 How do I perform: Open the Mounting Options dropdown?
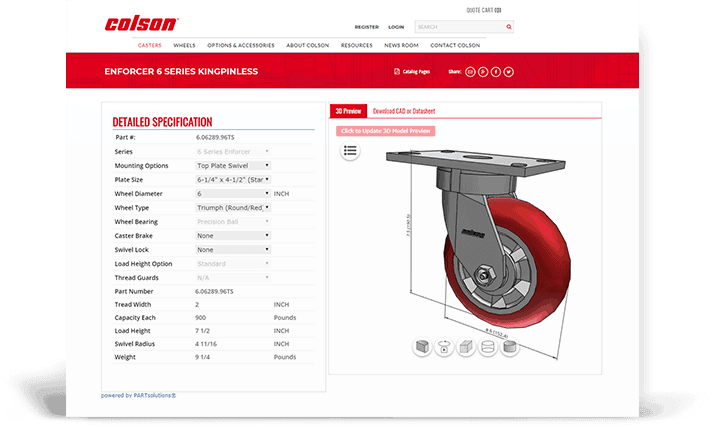tap(233, 166)
